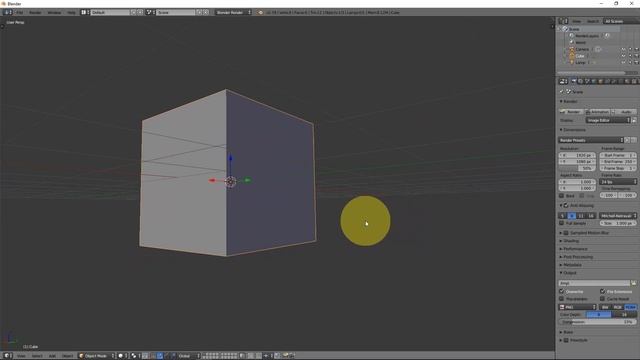Expand the Sampled Motion Blur panel
This screenshot has width=640, height=360.
[x=584, y=233]
